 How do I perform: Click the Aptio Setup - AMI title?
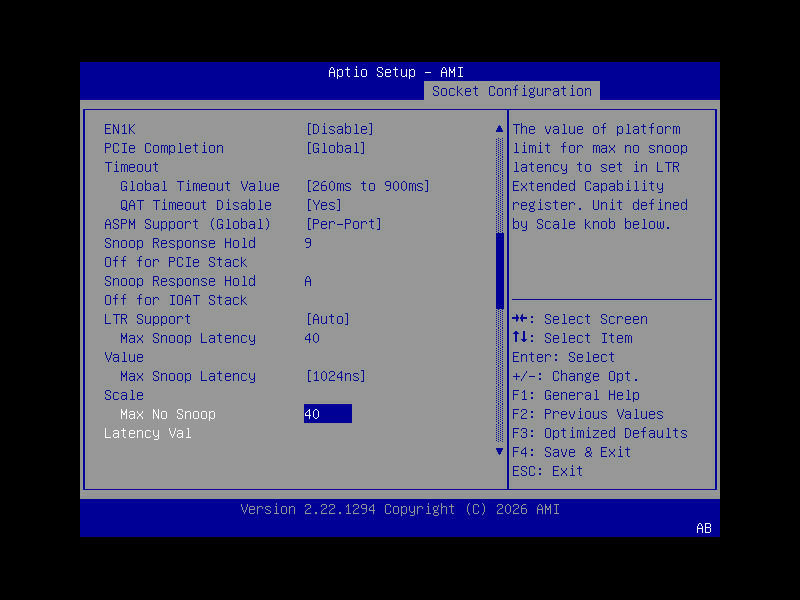point(396,72)
